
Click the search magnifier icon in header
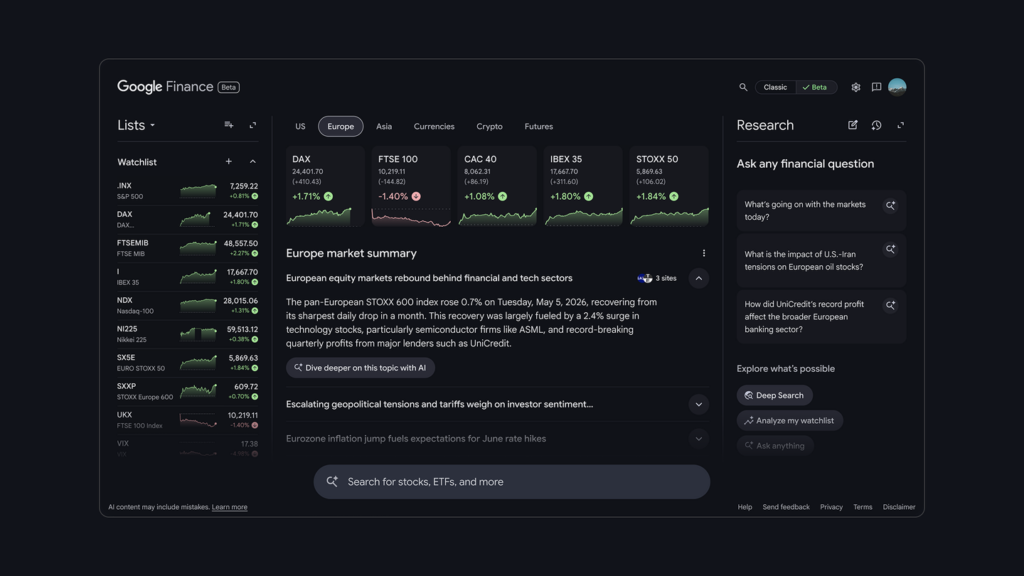point(743,87)
